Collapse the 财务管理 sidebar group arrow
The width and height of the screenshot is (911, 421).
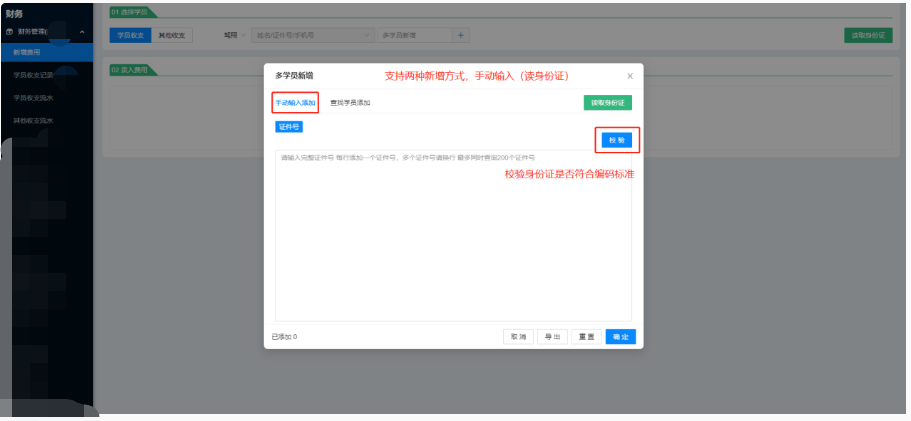82,32
